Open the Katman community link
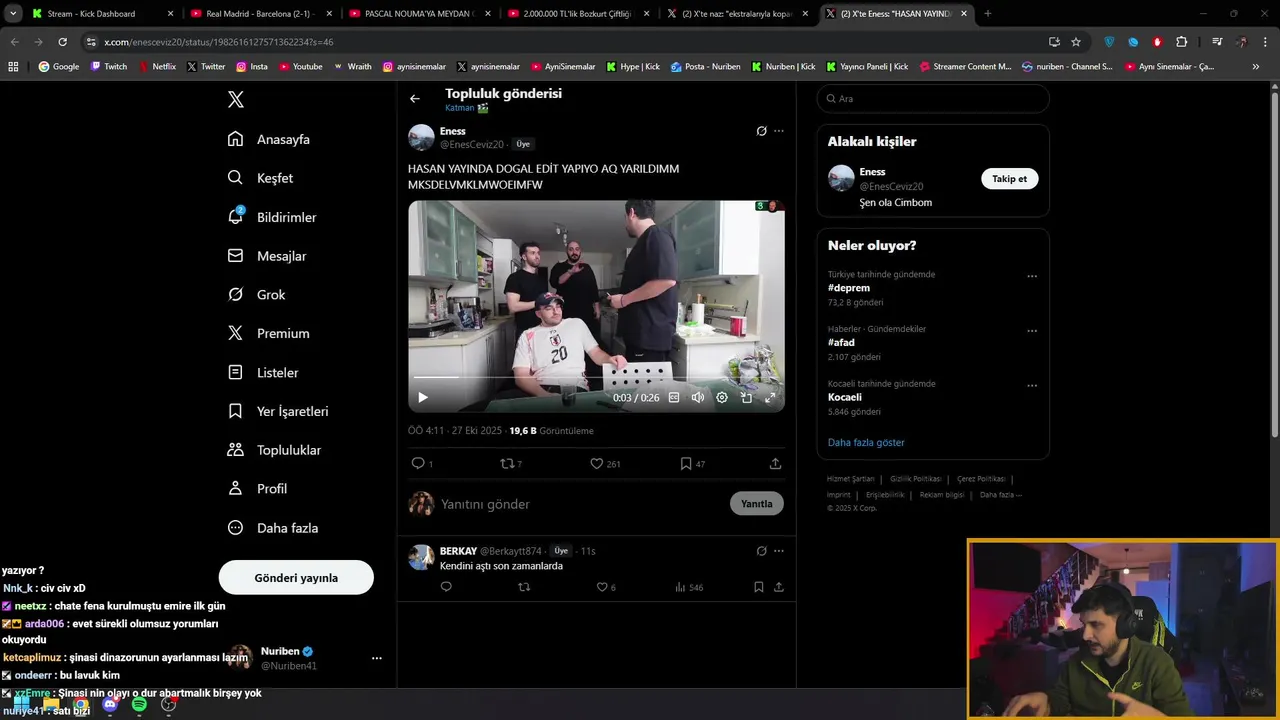 467,108
